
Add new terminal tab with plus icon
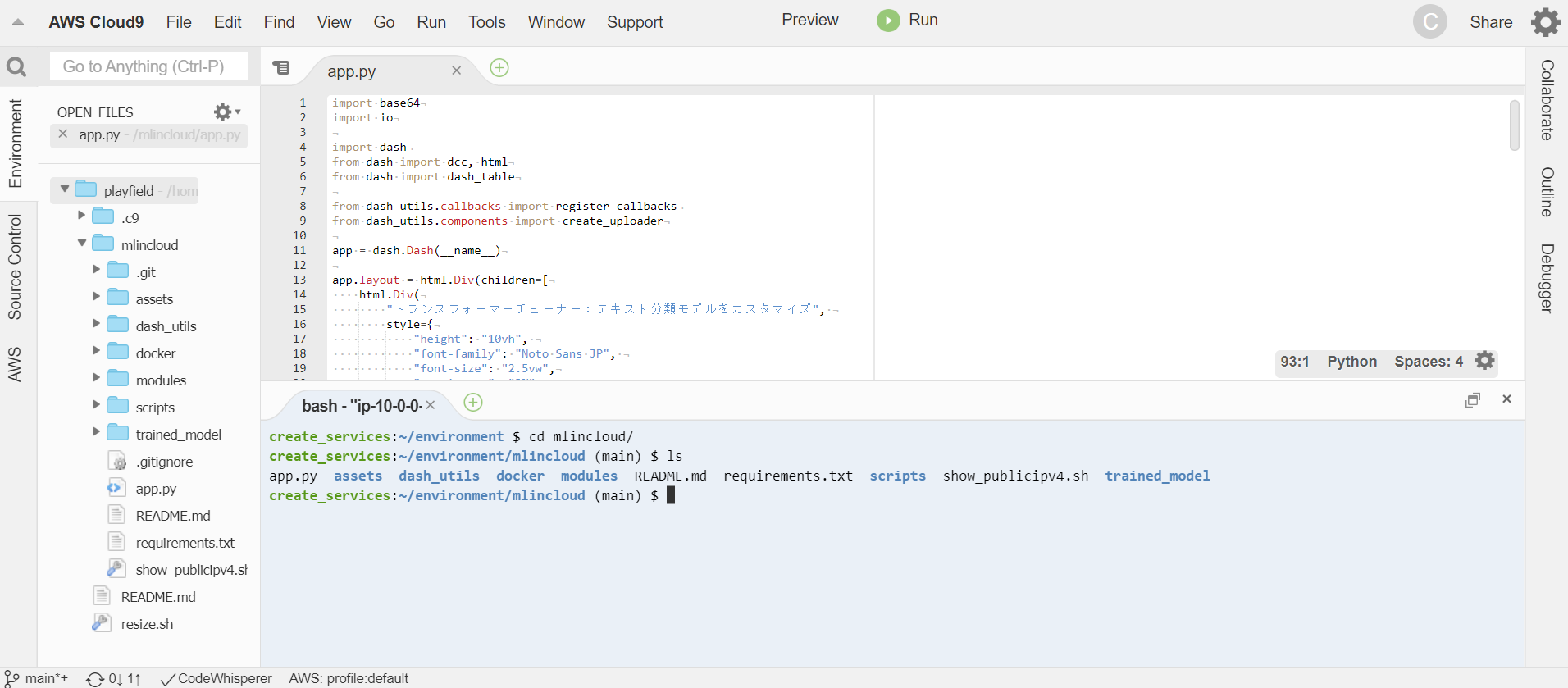[473, 403]
